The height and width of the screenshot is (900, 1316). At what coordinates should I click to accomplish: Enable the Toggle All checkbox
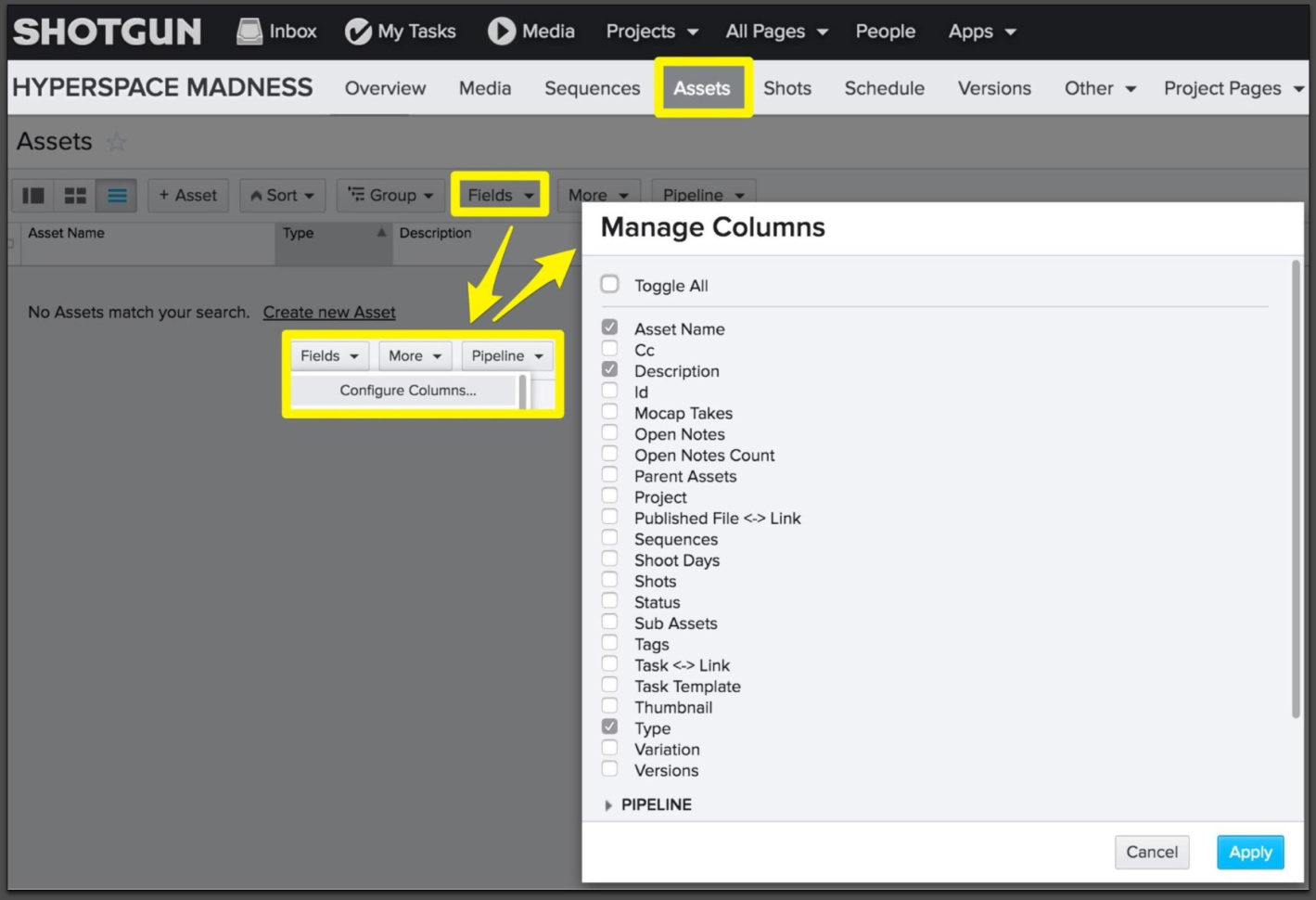609,284
